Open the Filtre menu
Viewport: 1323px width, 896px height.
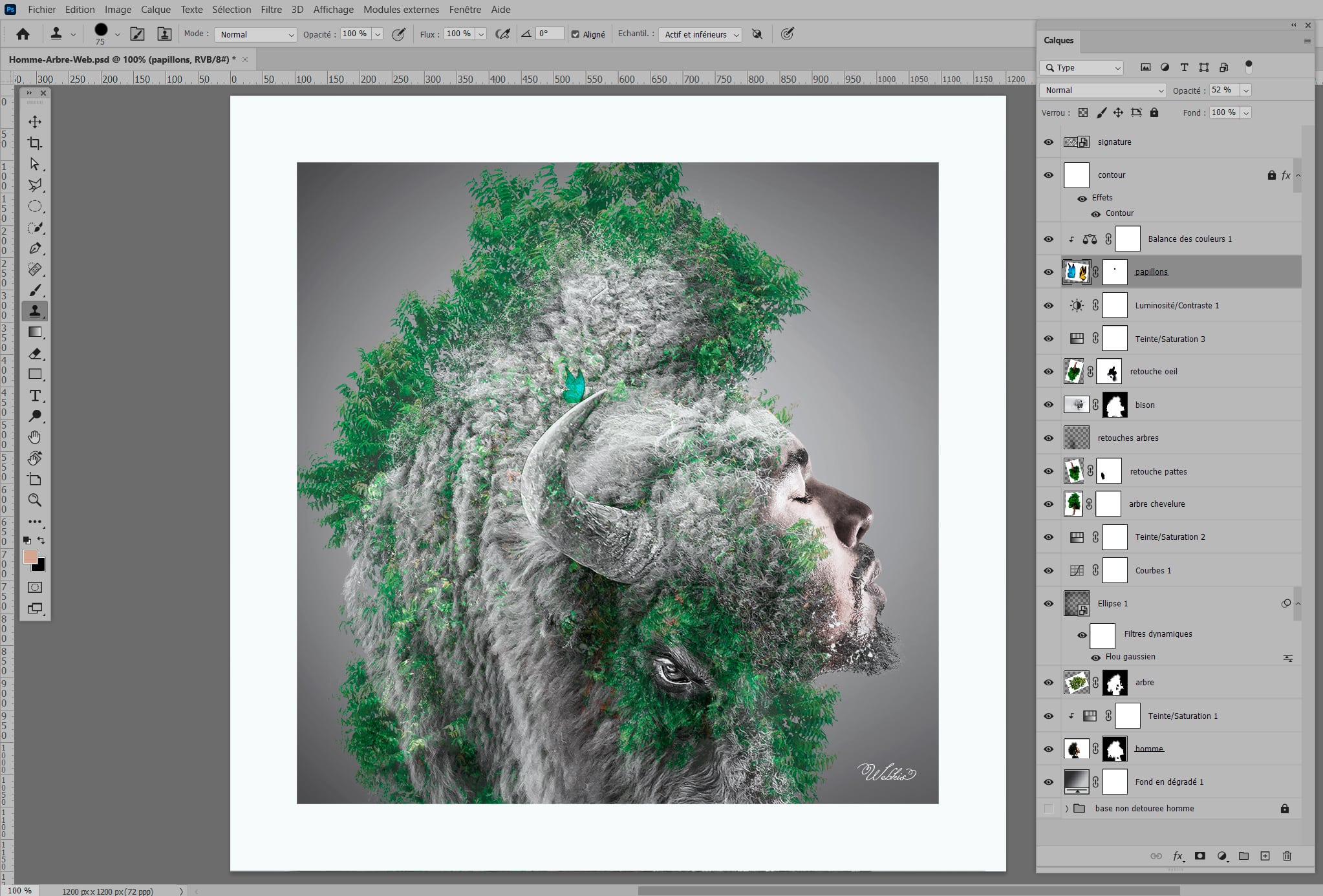pyautogui.click(x=271, y=10)
